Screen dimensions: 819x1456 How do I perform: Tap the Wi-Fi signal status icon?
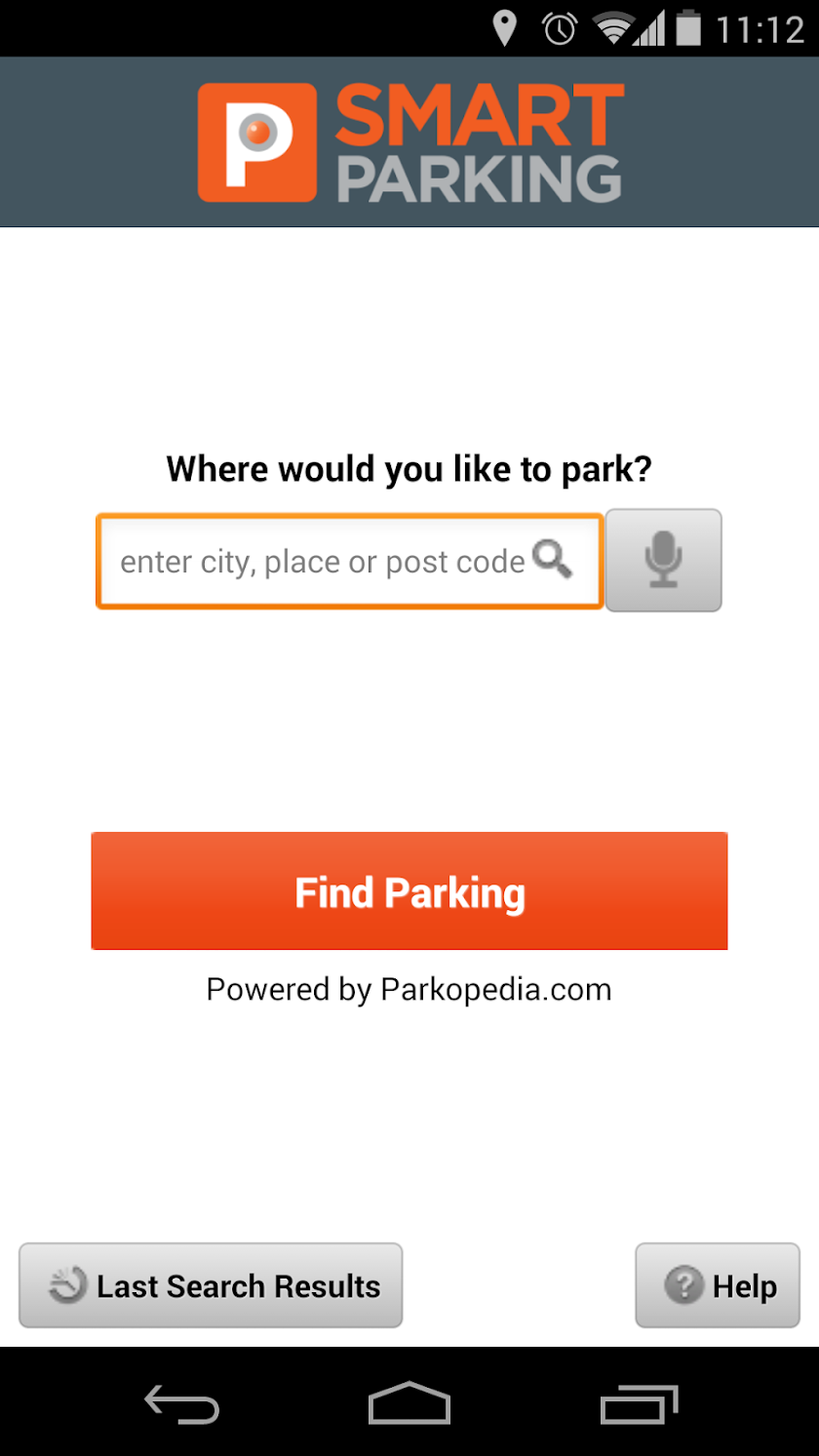[613, 29]
